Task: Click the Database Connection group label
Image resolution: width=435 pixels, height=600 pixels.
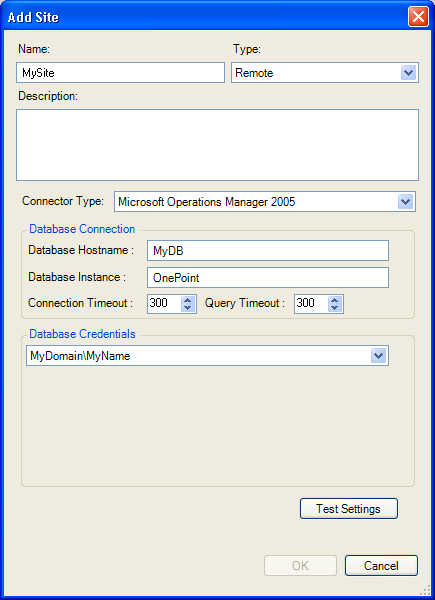Action: tap(82, 229)
